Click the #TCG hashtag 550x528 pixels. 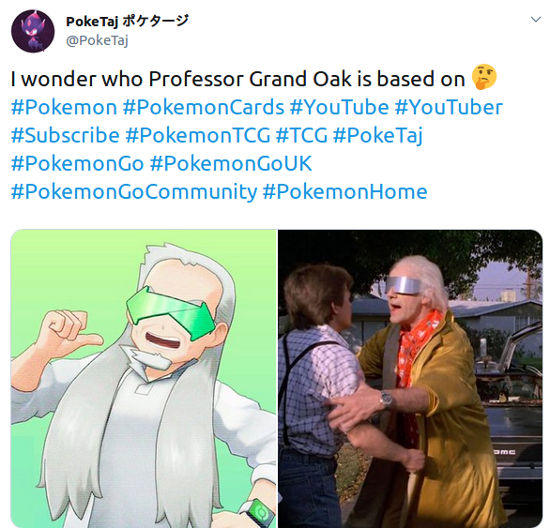[x=302, y=135]
